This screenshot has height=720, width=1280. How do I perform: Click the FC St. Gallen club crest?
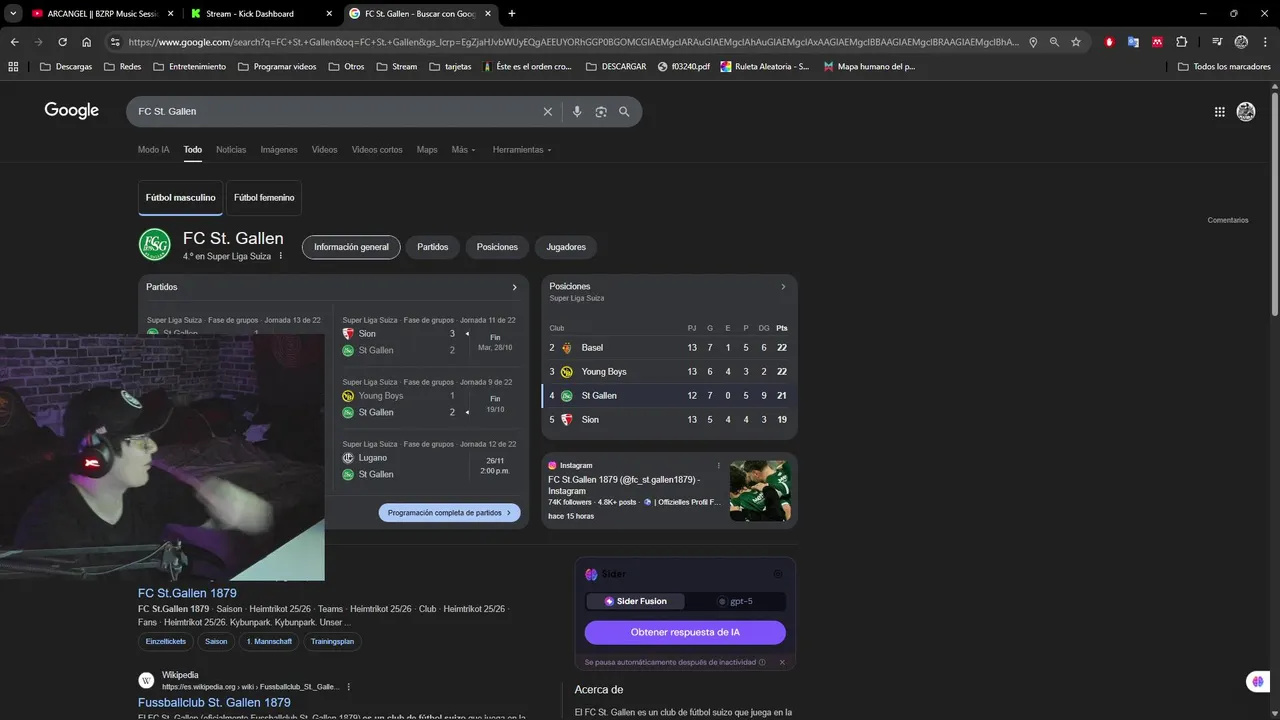pos(154,245)
